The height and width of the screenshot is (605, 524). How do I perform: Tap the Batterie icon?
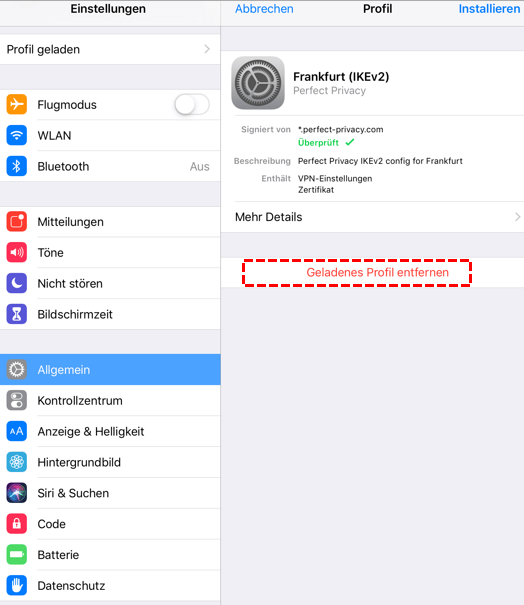(17, 554)
